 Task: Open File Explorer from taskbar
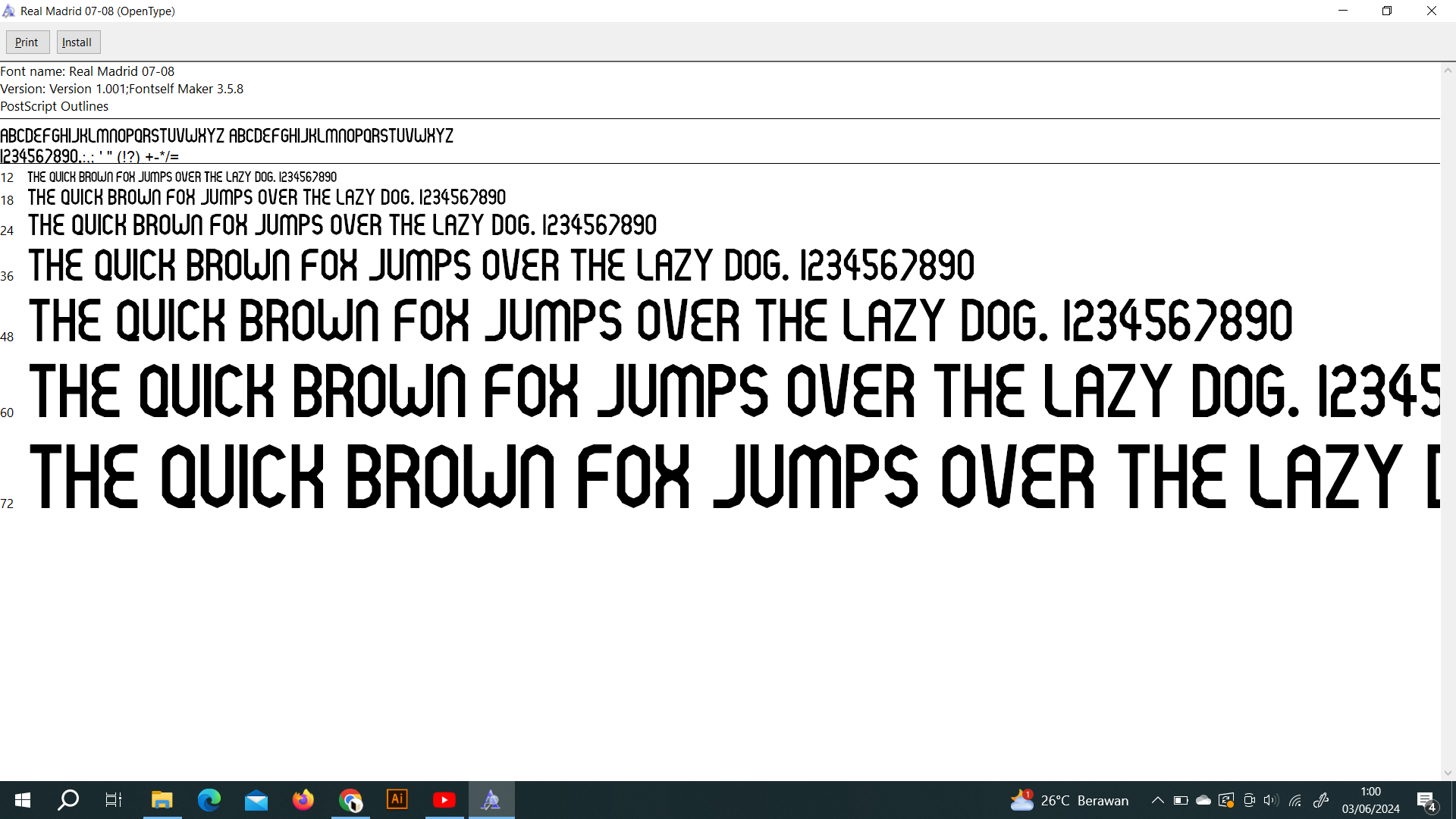coord(162,800)
